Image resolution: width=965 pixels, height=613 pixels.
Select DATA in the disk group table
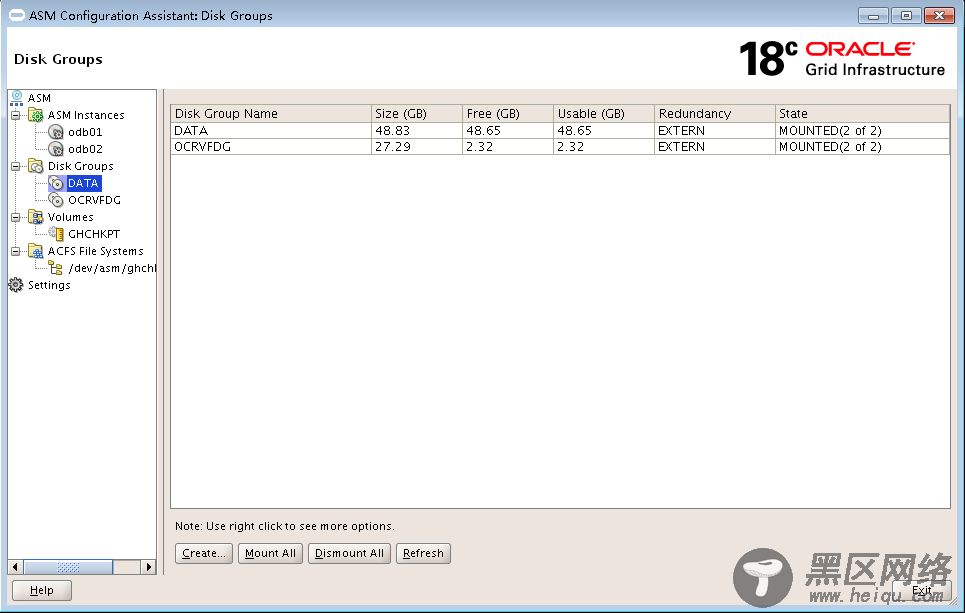point(271,130)
